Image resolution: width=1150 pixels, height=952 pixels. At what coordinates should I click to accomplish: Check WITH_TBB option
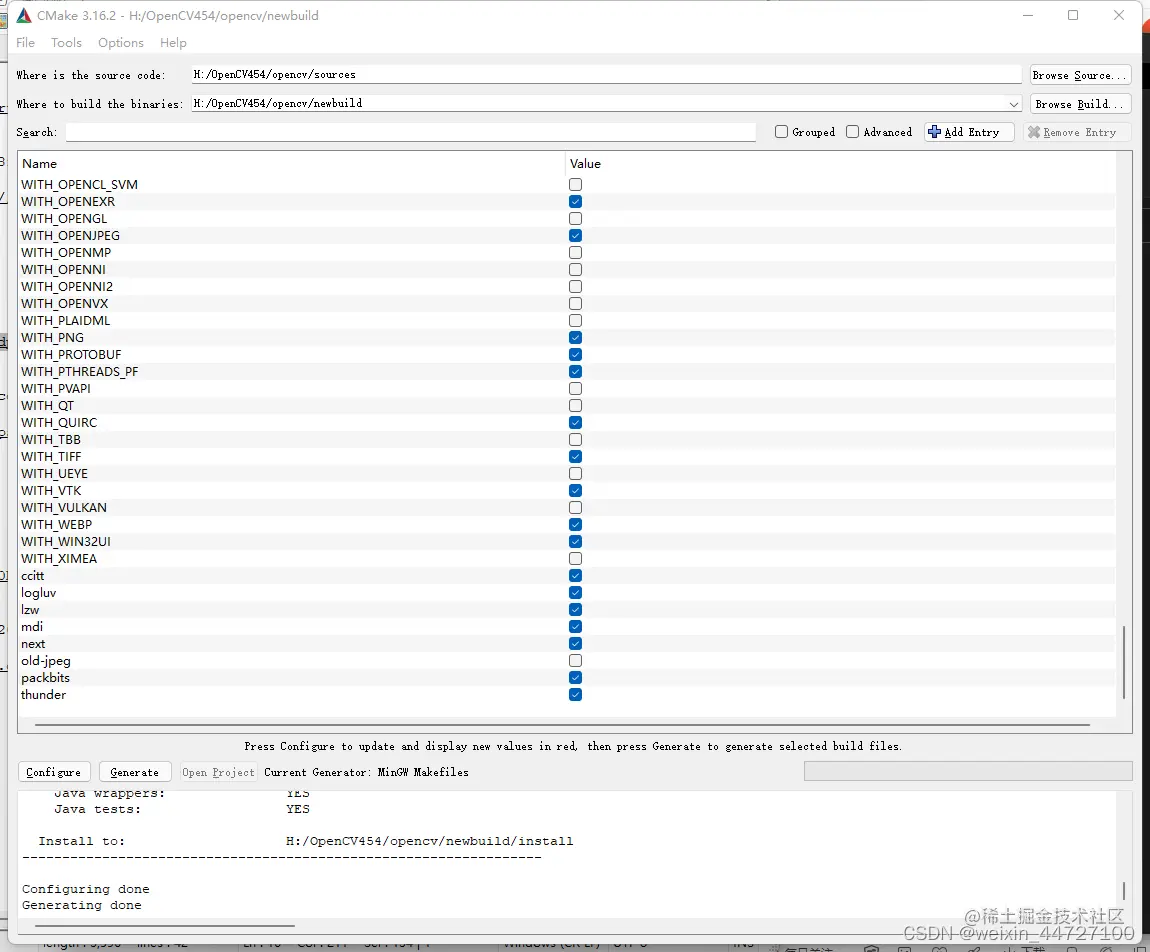coord(576,439)
